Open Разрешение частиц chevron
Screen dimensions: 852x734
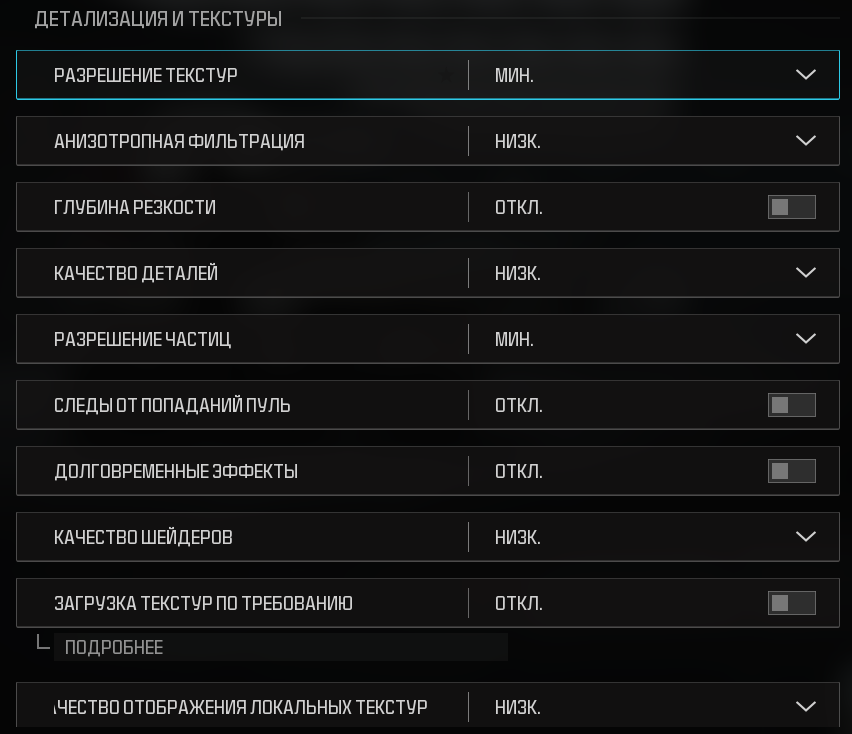pos(806,339)
